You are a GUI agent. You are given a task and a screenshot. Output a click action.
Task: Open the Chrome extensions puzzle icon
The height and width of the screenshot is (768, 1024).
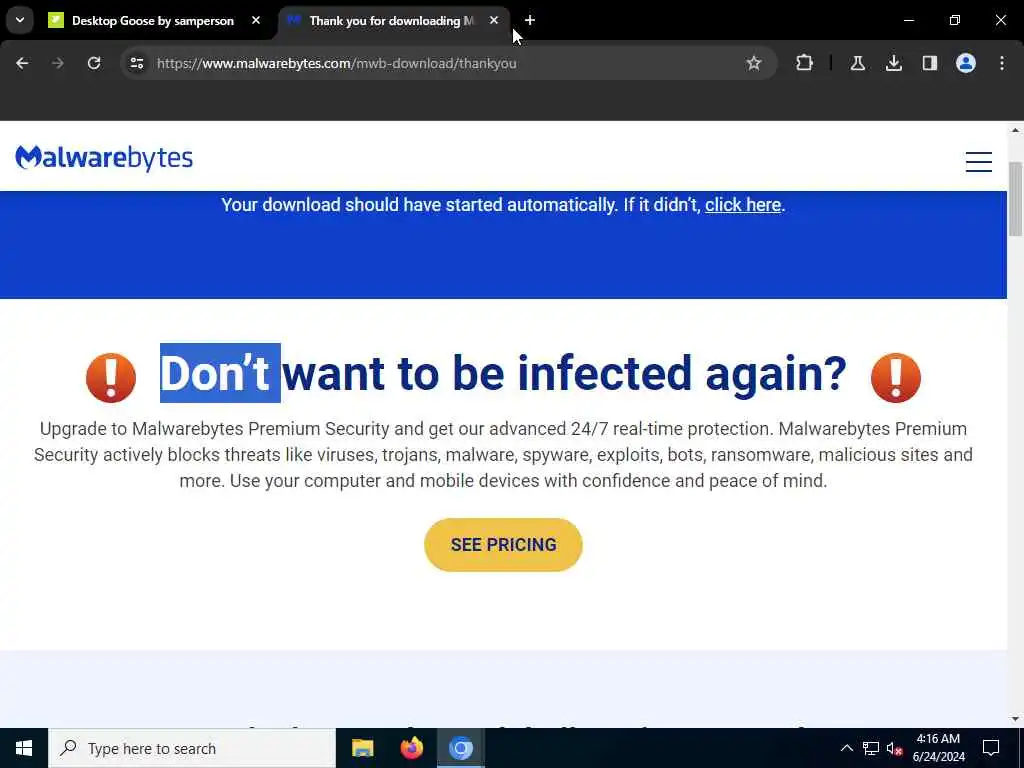804,63
